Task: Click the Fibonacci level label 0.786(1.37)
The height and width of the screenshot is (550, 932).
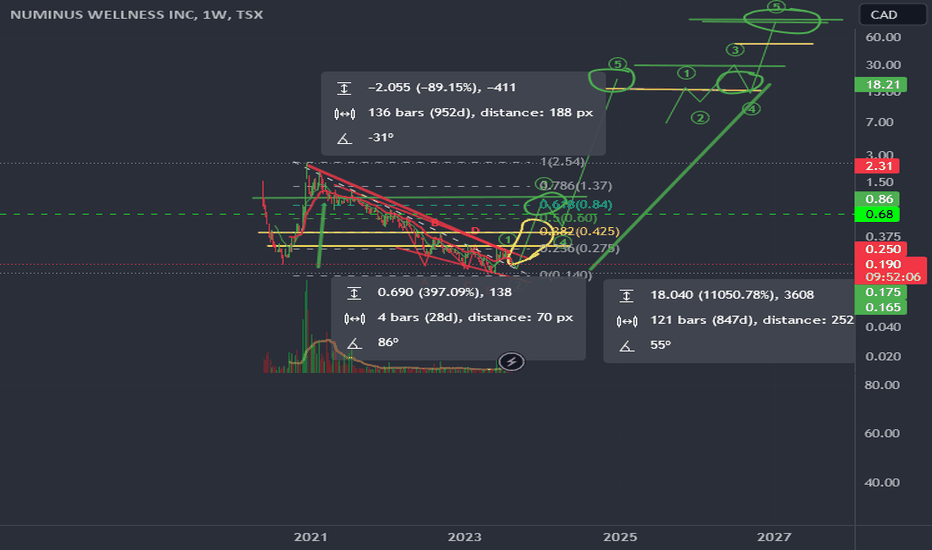Action: click(576, 186)
